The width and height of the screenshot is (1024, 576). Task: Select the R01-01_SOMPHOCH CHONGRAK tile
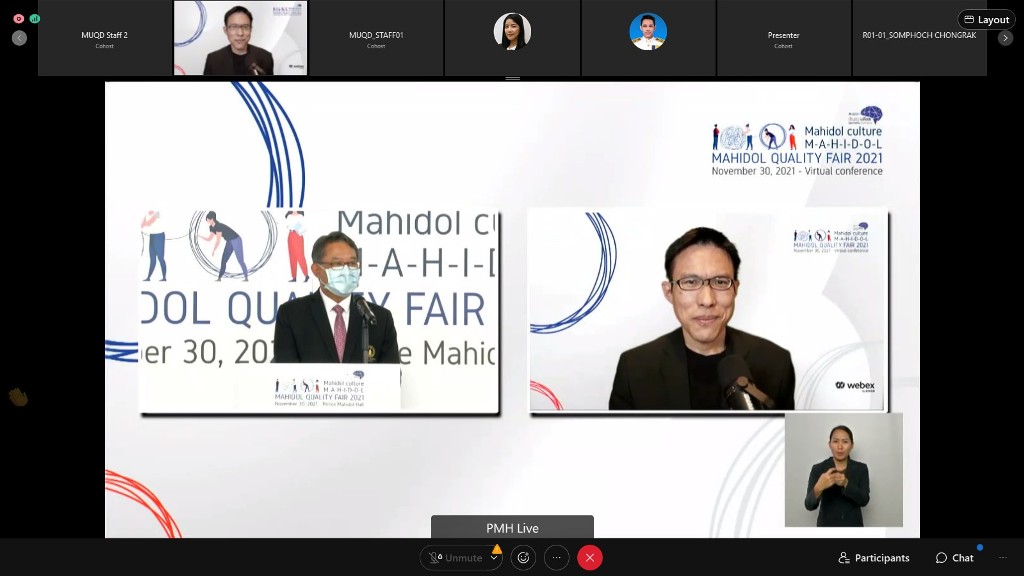[920, 38]
